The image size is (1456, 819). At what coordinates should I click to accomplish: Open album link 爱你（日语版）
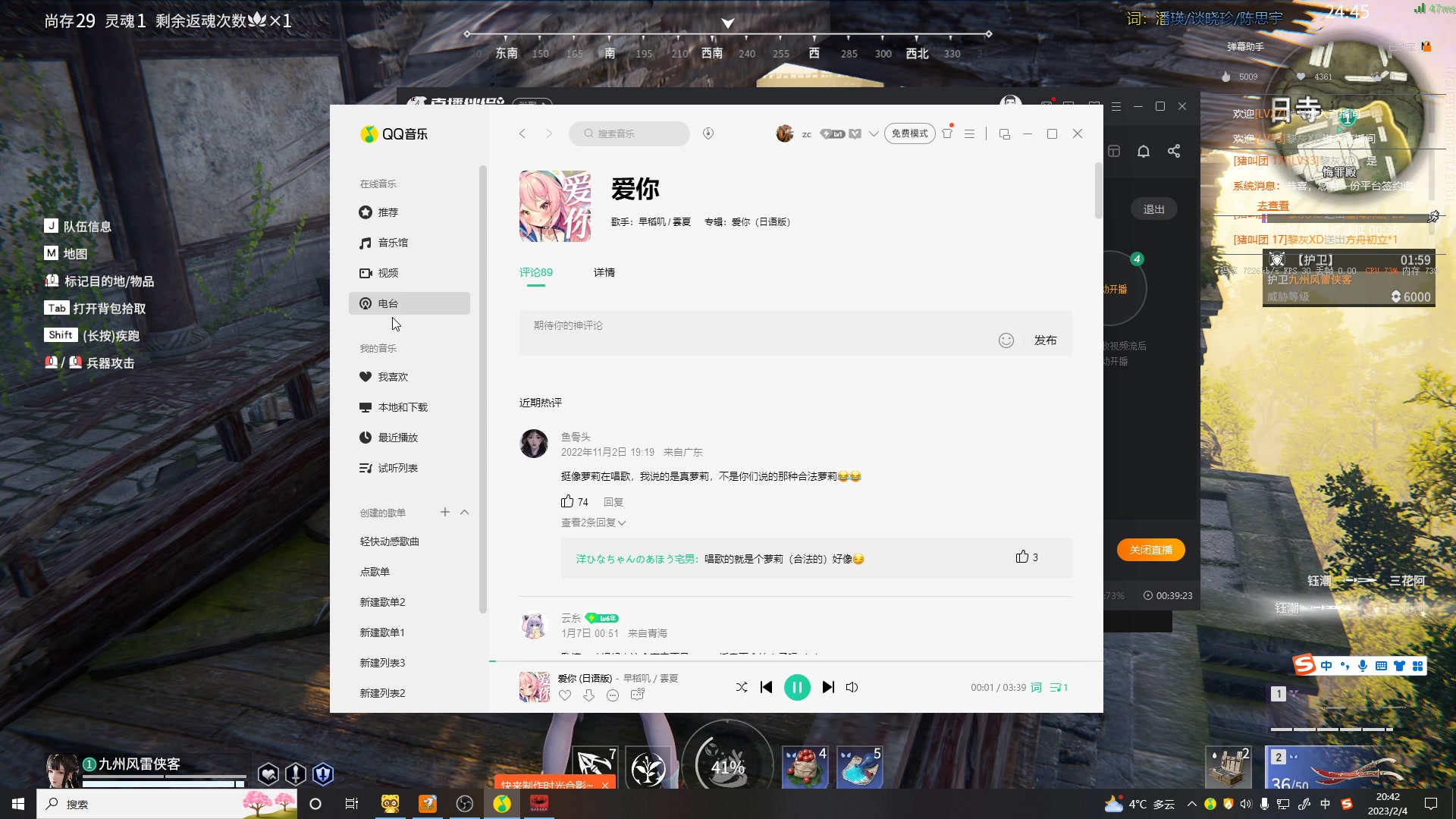[x=761, y=222]
